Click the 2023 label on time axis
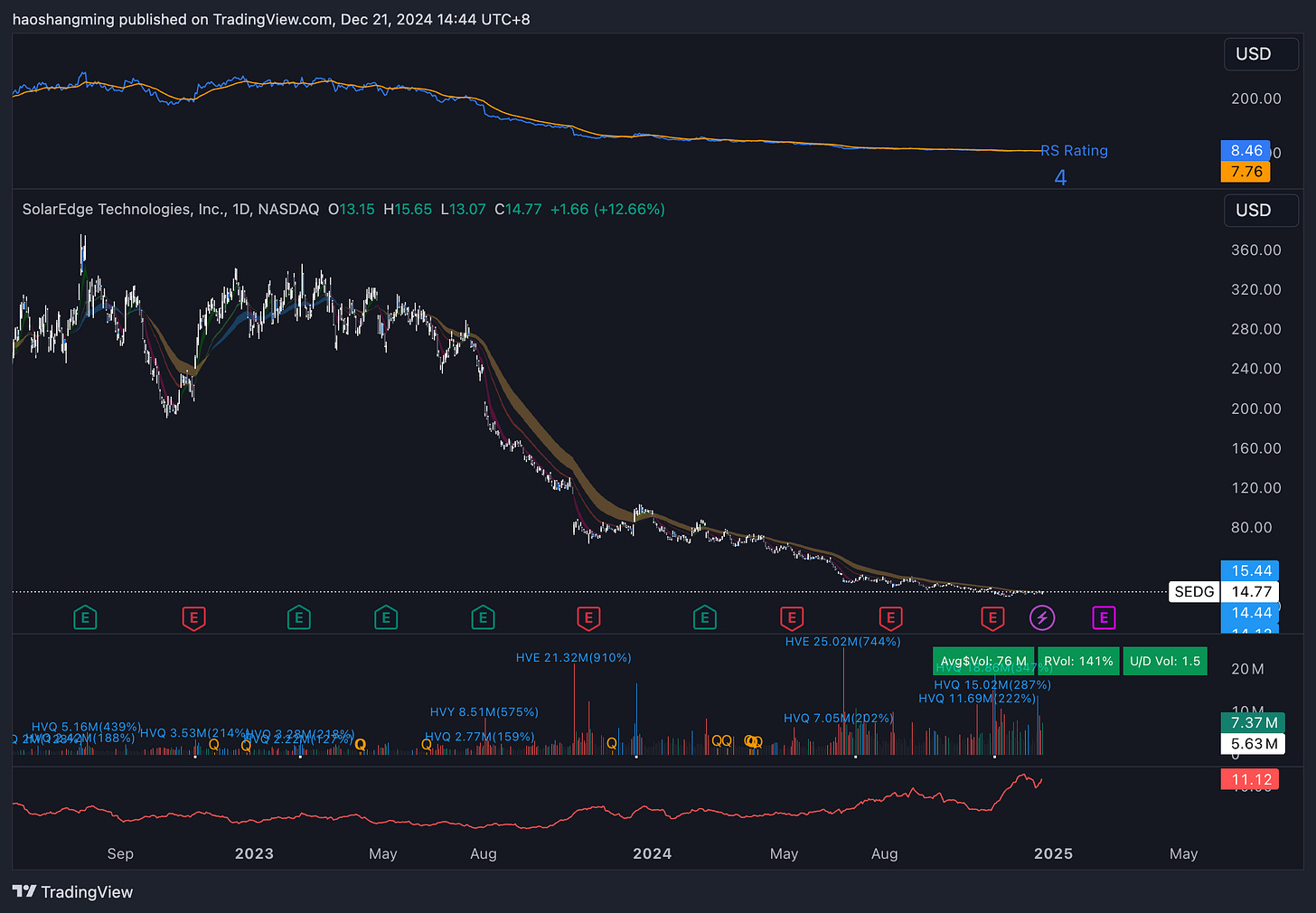The image size is (1316, 913). coord(254,854)
